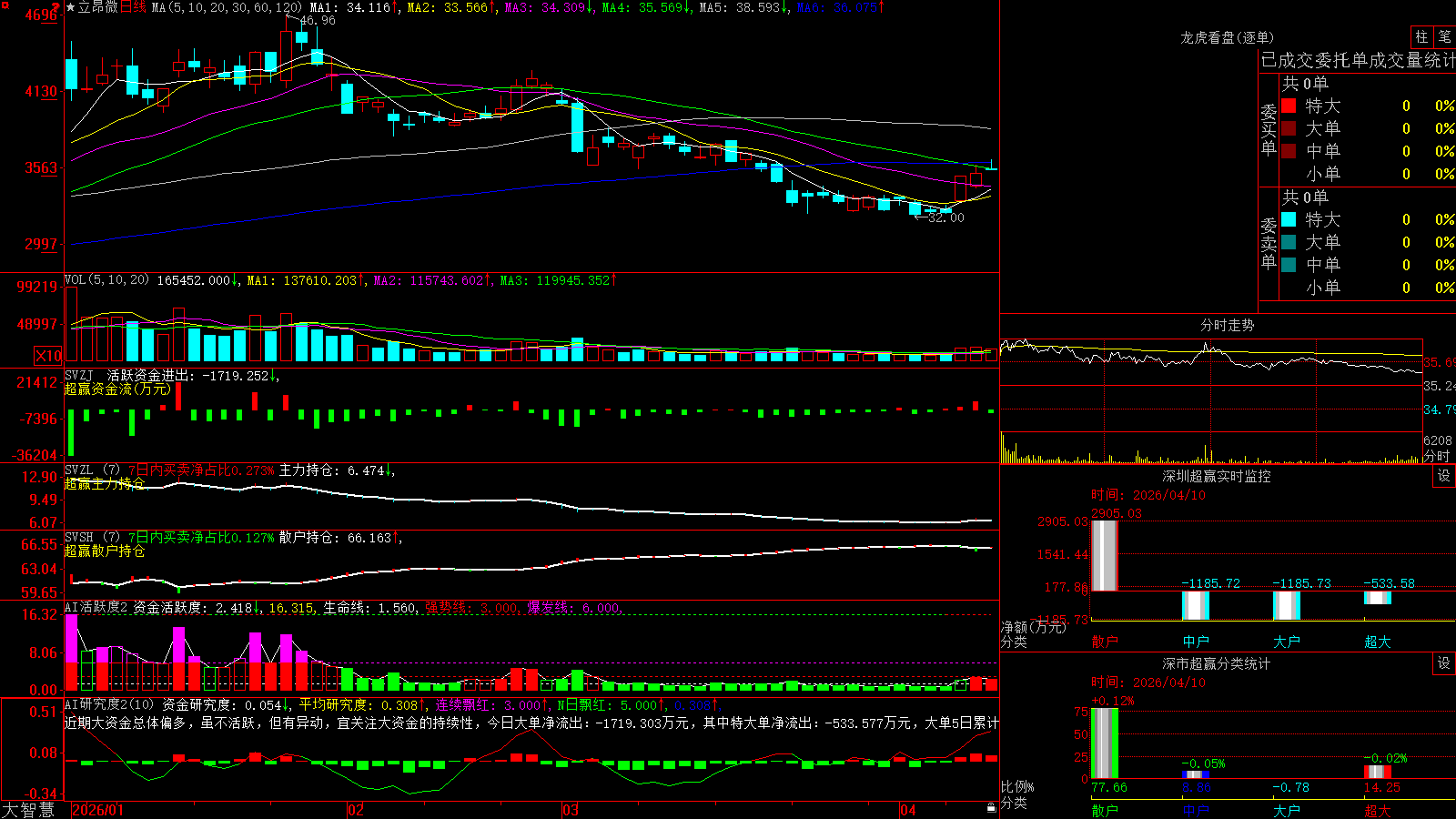This screenshot has width=1456, height=819.
Task: Jump to 2026/01 on the time axis
Action: pyautogui.click(x=97, y=810)
